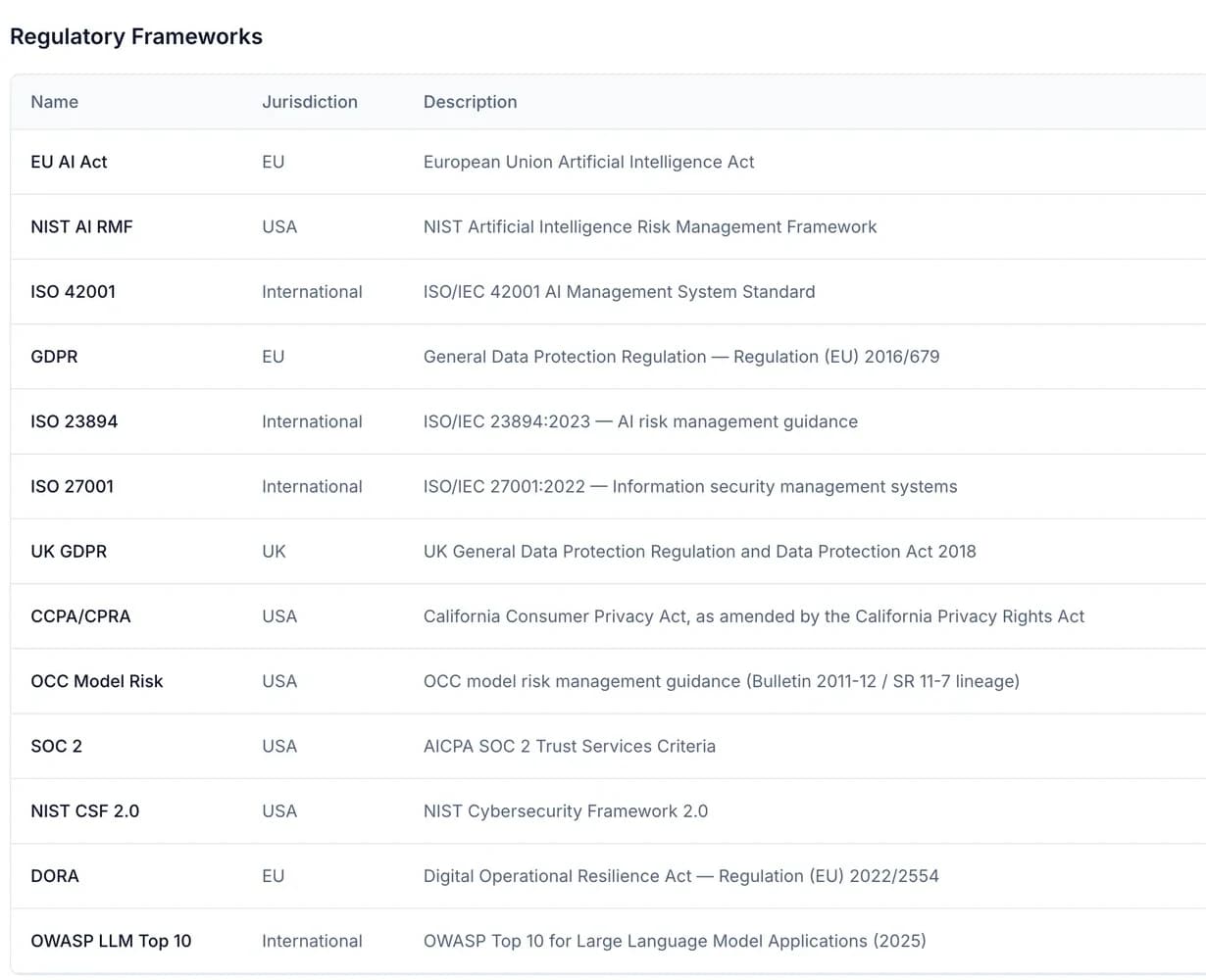Click the ISO/IEC 42001 AI Management System description
This screenshot has width=1206, height=980.
[x=619, y=291]
